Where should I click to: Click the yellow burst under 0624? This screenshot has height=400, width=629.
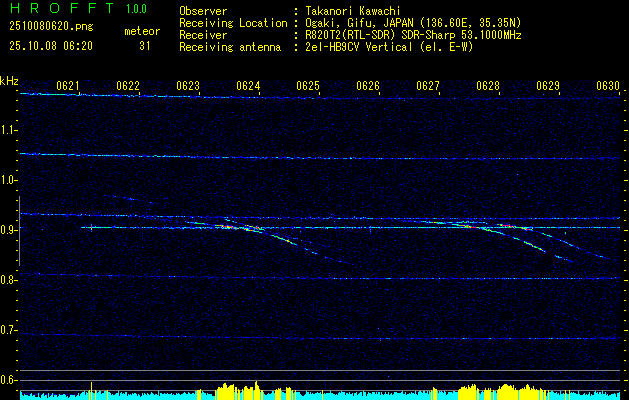point(237,391)
